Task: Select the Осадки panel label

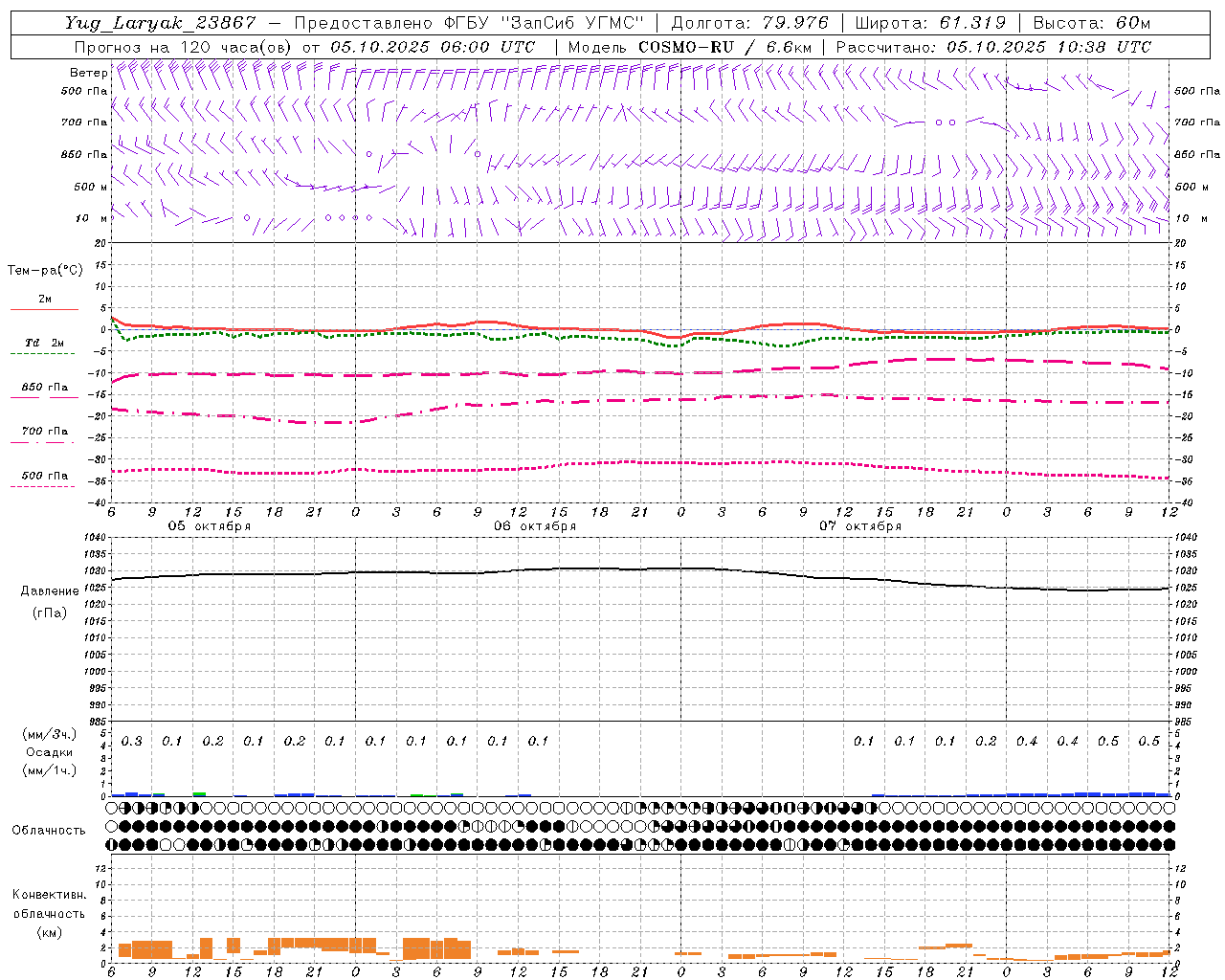Action: (x=50, y=752)
